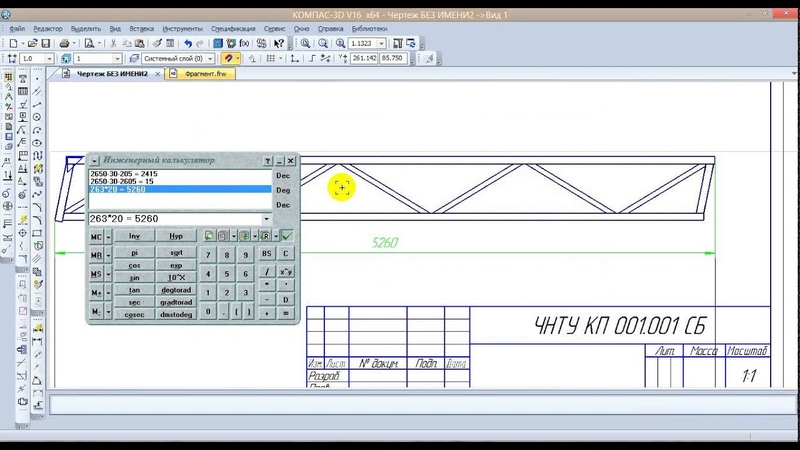
Task: Click the calculator copy result icon
Action: click(223, 236)
